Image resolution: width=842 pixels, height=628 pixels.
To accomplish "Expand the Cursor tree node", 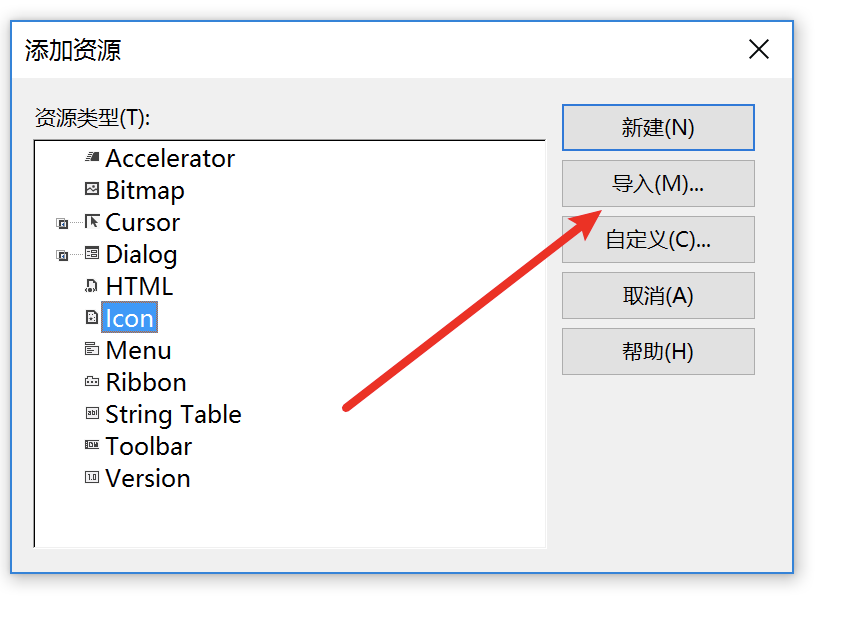I will [x=62, y=223].
